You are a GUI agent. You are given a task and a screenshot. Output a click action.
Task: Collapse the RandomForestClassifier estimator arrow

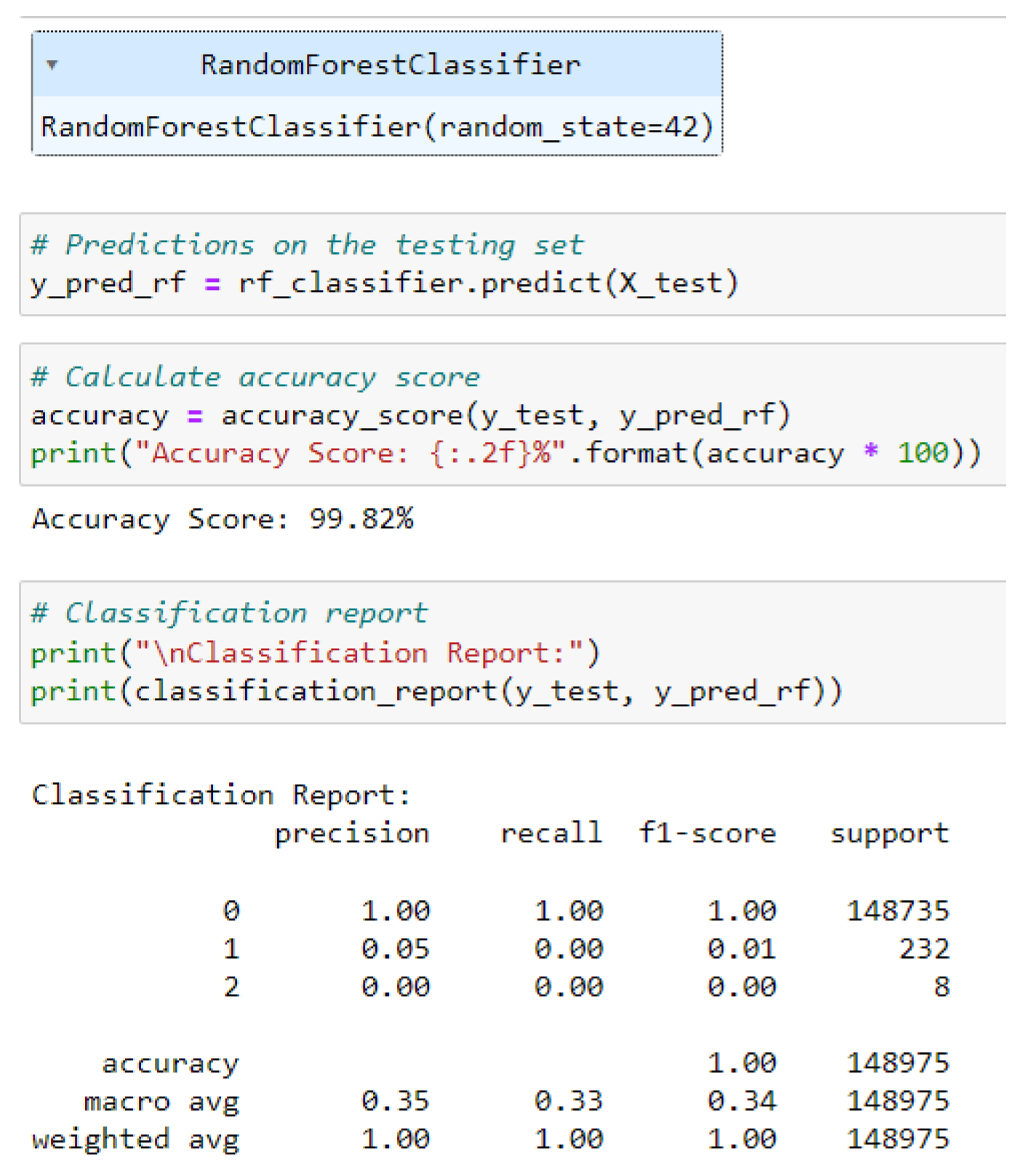point(52,65)
